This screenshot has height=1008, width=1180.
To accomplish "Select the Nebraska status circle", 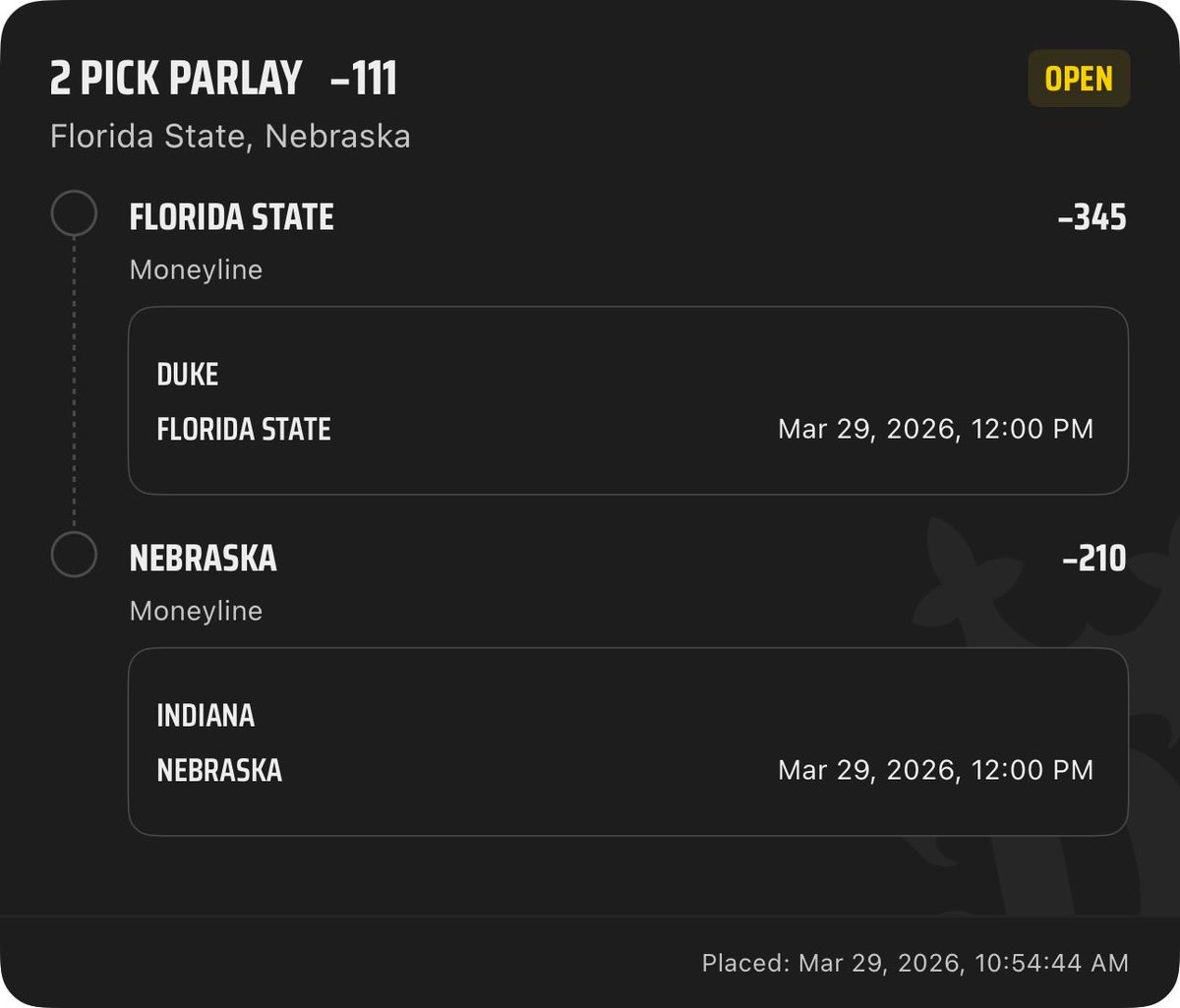I will click(x=74, y=555).
